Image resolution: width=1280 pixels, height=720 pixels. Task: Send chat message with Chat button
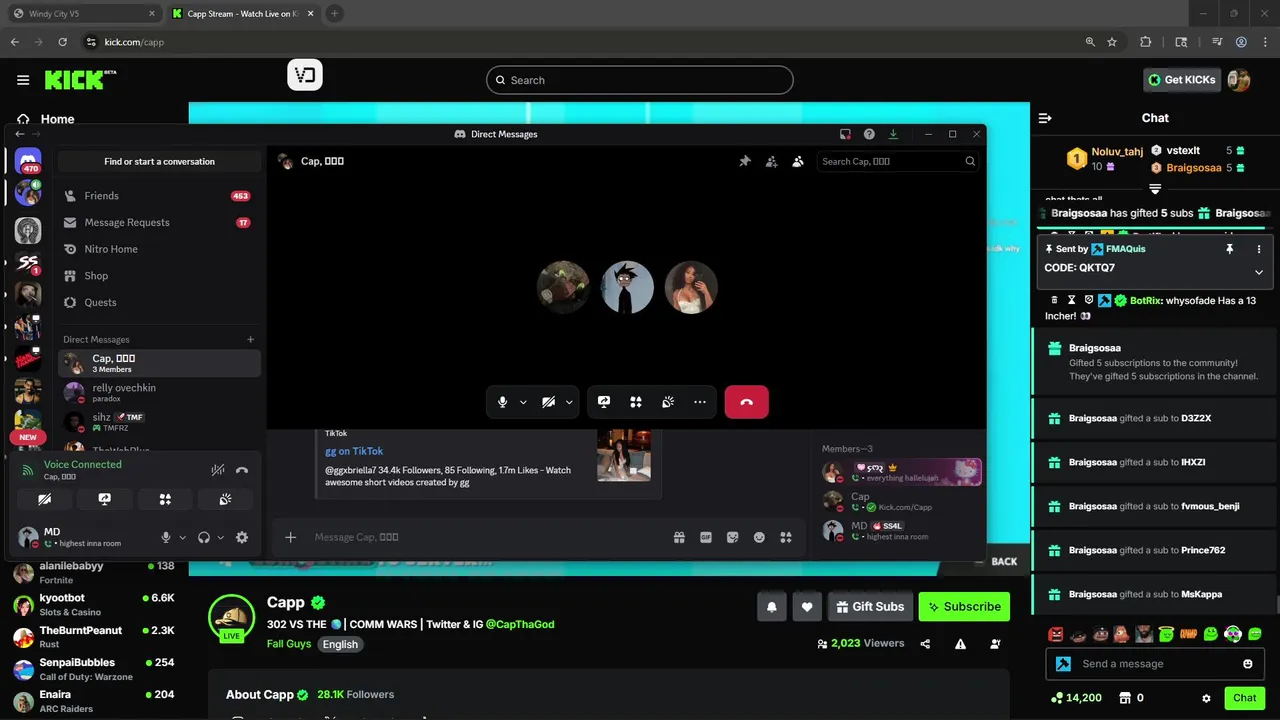pyautogui.click(x=1245, y=698)
